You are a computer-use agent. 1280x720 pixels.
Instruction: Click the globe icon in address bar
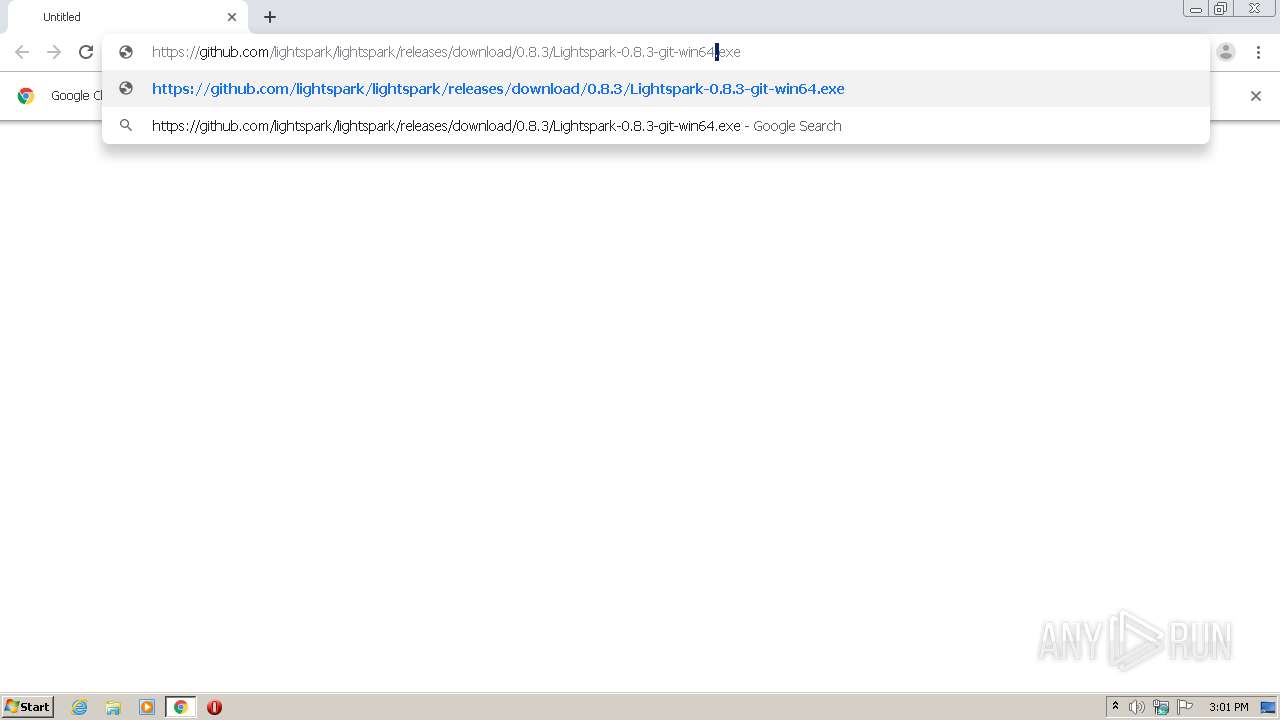click(126, 52)
